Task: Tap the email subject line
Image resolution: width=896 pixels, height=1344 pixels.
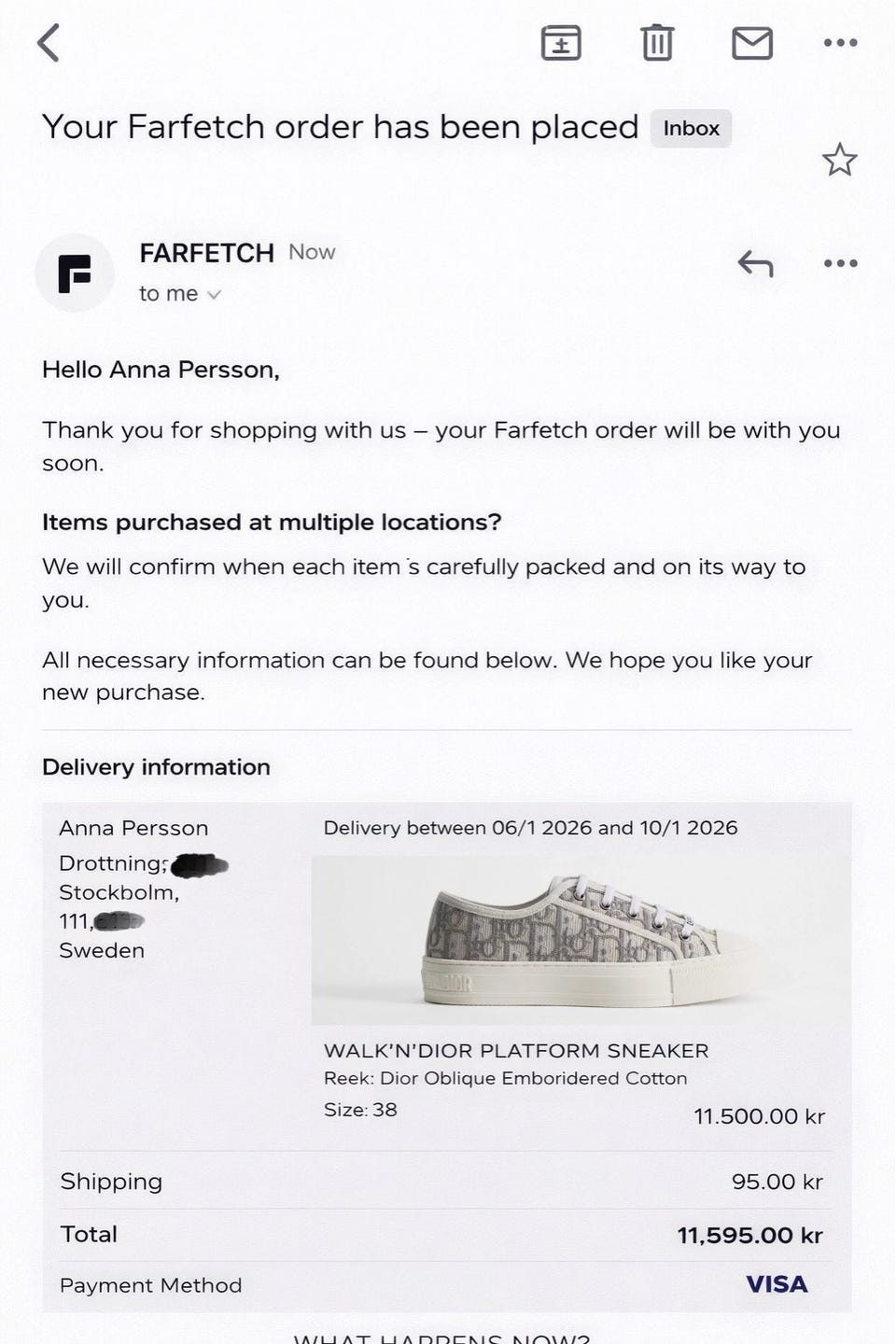Action: (340, 127)
